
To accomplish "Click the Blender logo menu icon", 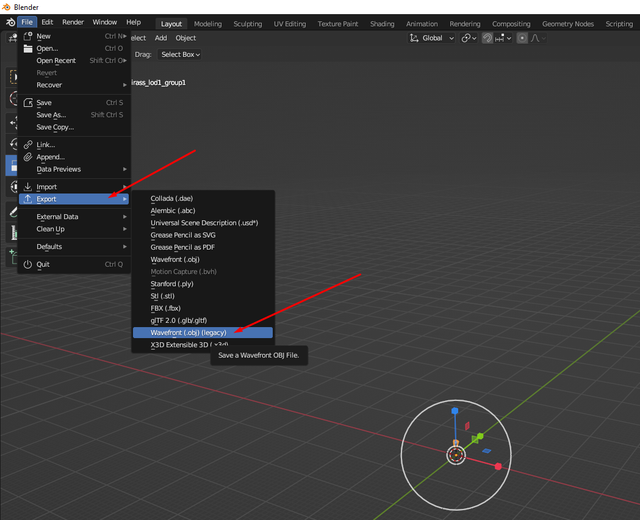I will [10, 22].
